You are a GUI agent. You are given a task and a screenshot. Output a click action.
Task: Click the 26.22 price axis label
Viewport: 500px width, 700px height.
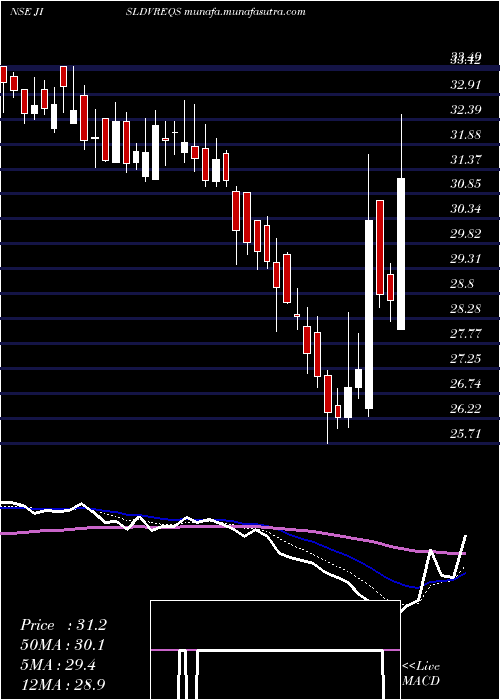(x=466, y=409)
